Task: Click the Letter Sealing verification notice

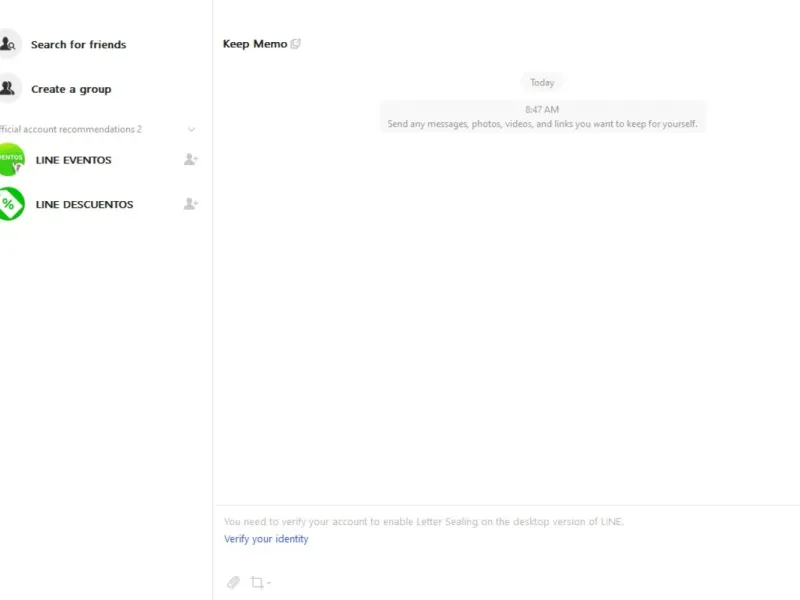Action: click(x=423, y=521)
